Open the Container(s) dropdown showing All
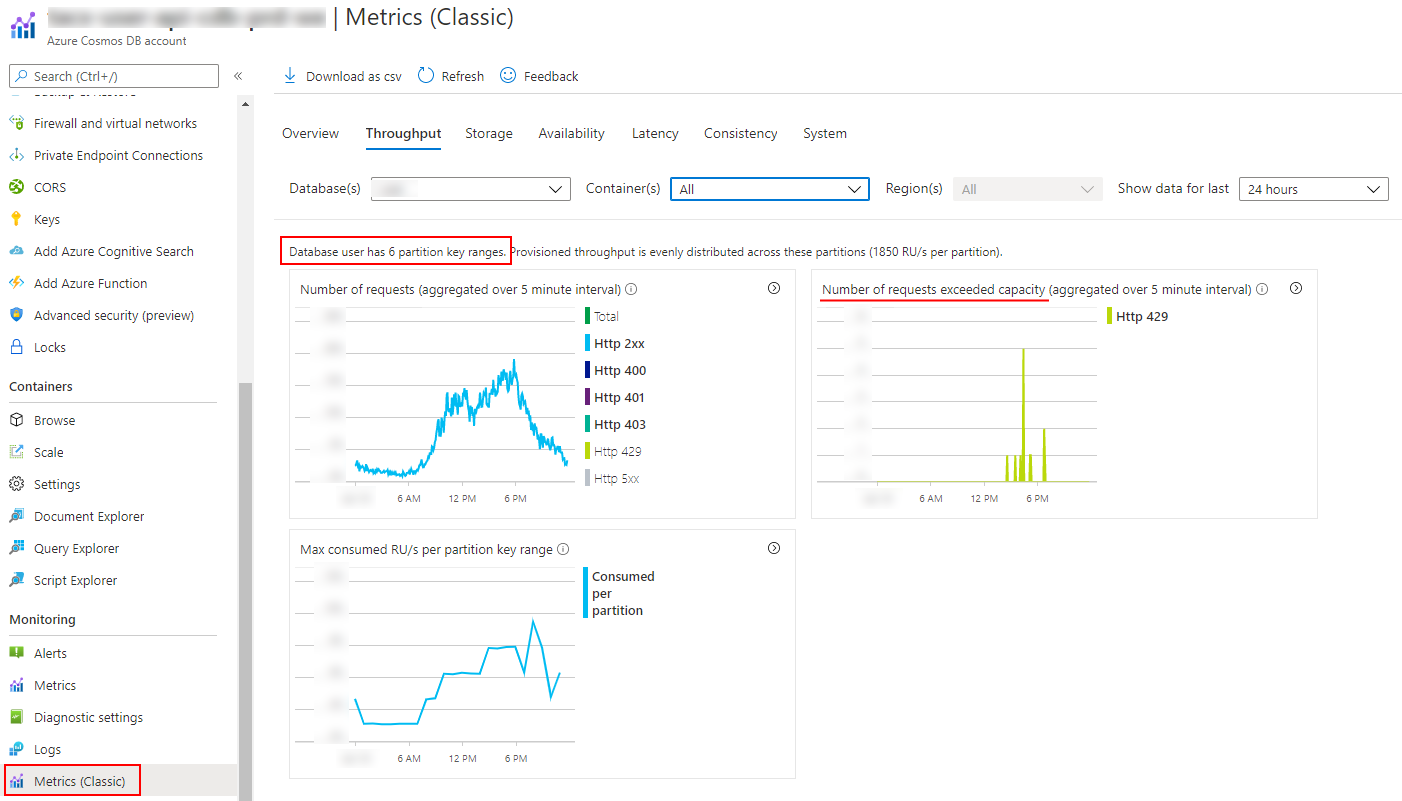Viewport: 1402px width, 801px height. (x=769, y=189)
